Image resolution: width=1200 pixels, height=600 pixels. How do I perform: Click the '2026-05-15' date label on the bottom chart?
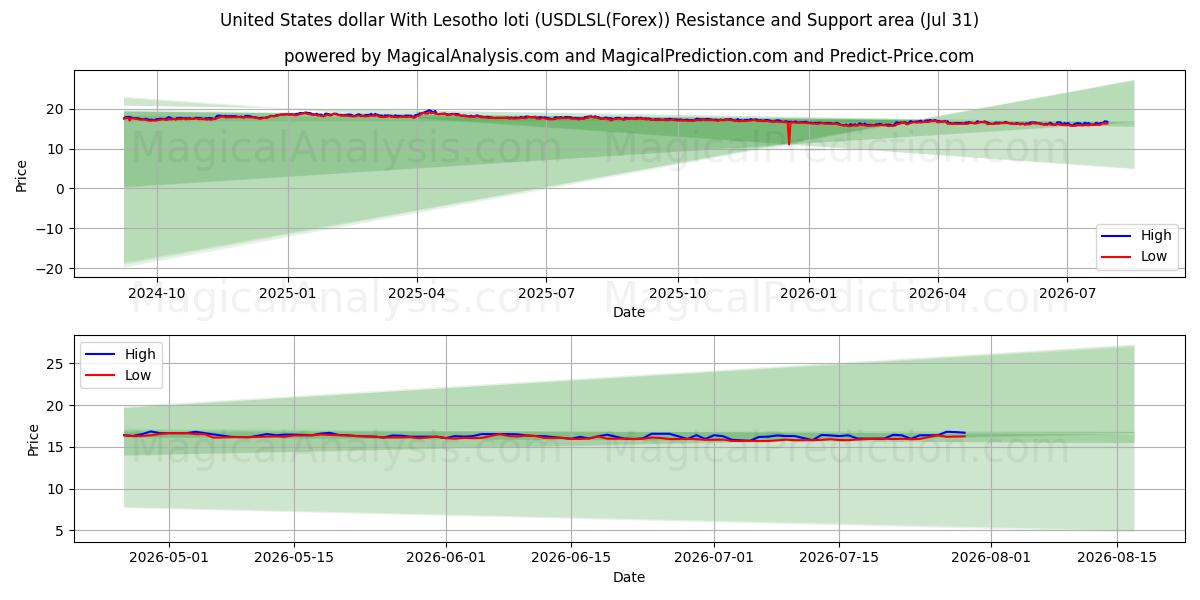(294, 559)
